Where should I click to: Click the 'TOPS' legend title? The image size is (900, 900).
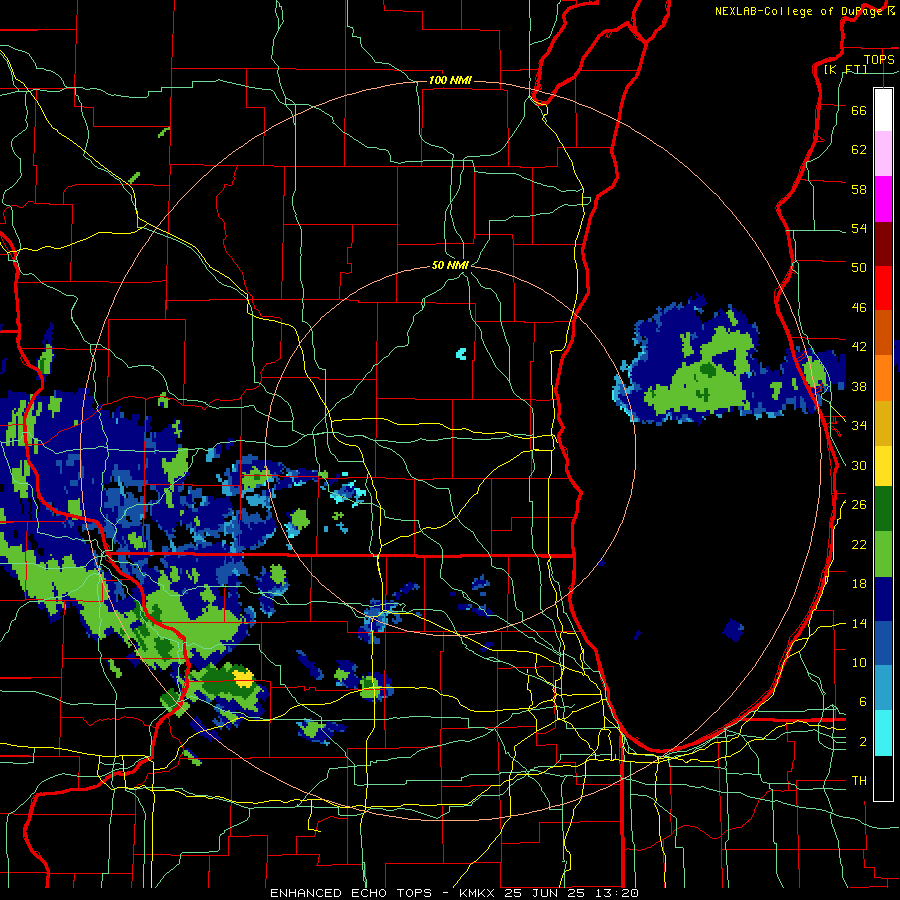[879, 59]
